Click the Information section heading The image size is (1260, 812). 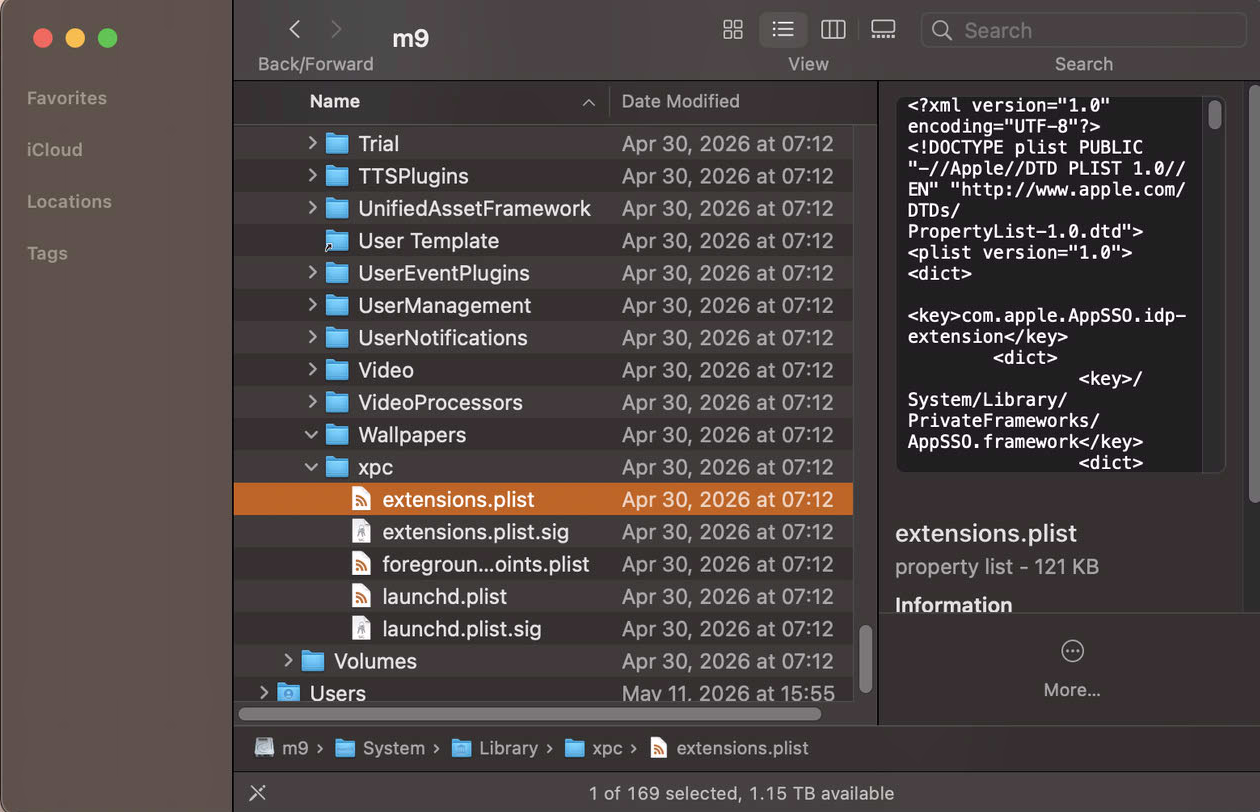[x=954, y=605]
